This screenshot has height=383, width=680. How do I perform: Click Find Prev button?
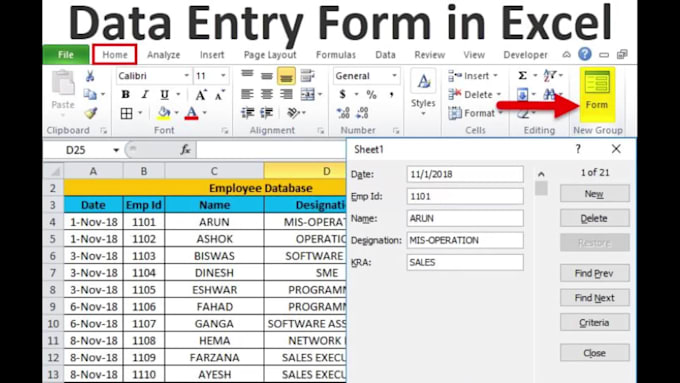[595, 273]
